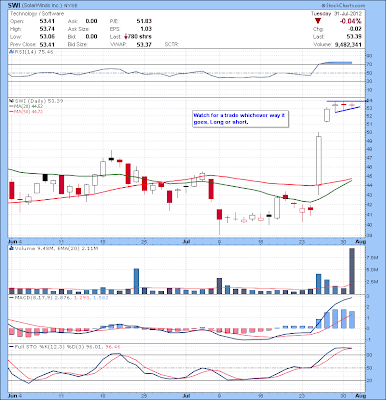Click the Prev Close value 53.41

[x=47, y=44]
